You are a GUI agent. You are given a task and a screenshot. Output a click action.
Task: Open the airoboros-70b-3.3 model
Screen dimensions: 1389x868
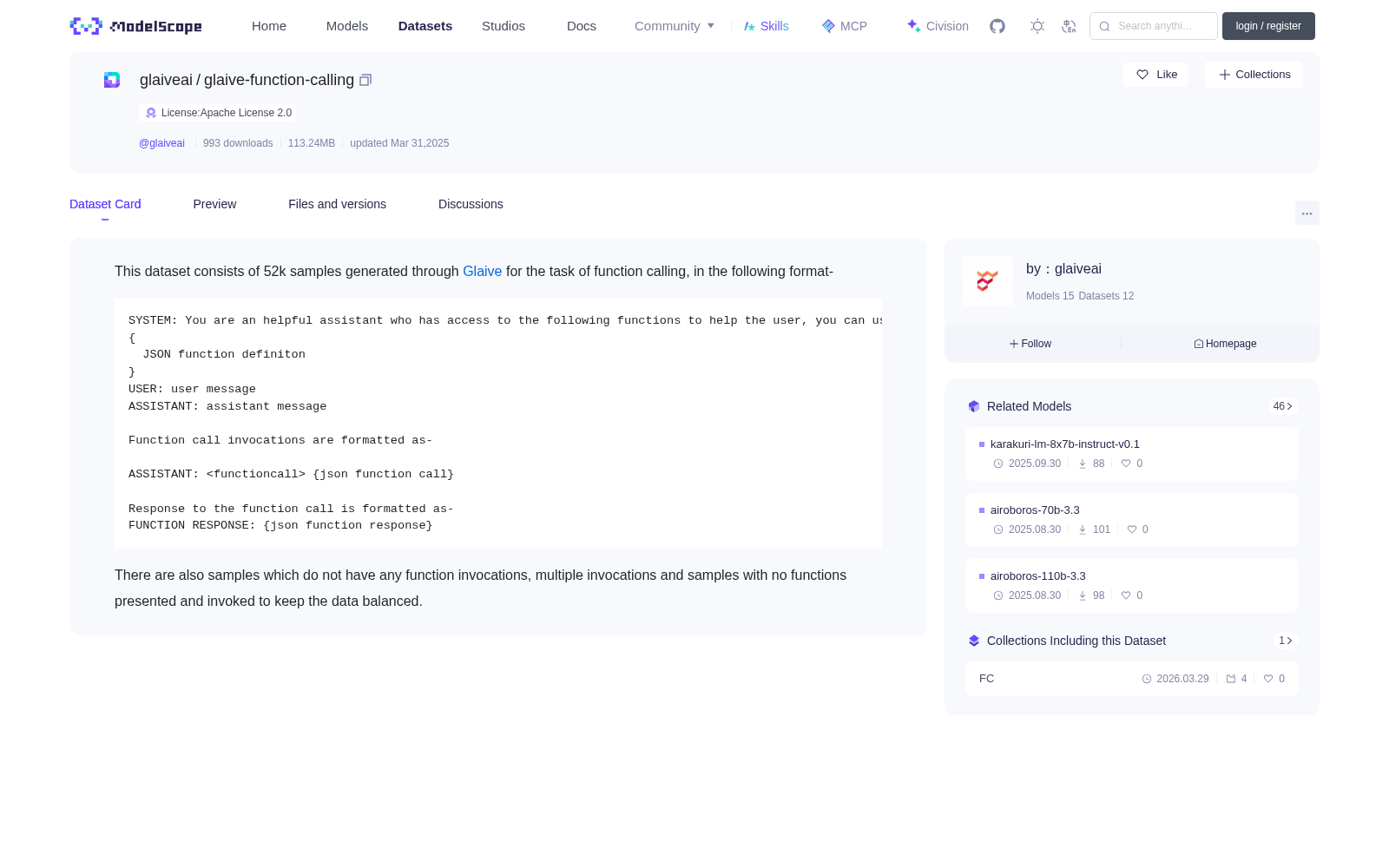(1035, 510)
